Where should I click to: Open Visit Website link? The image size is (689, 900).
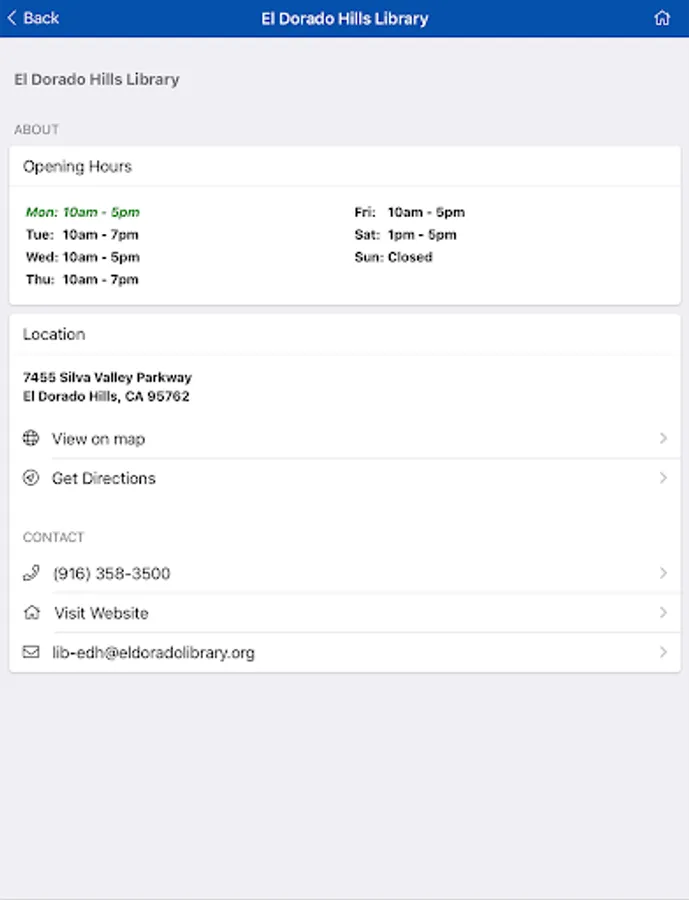[x=101, y=613]
